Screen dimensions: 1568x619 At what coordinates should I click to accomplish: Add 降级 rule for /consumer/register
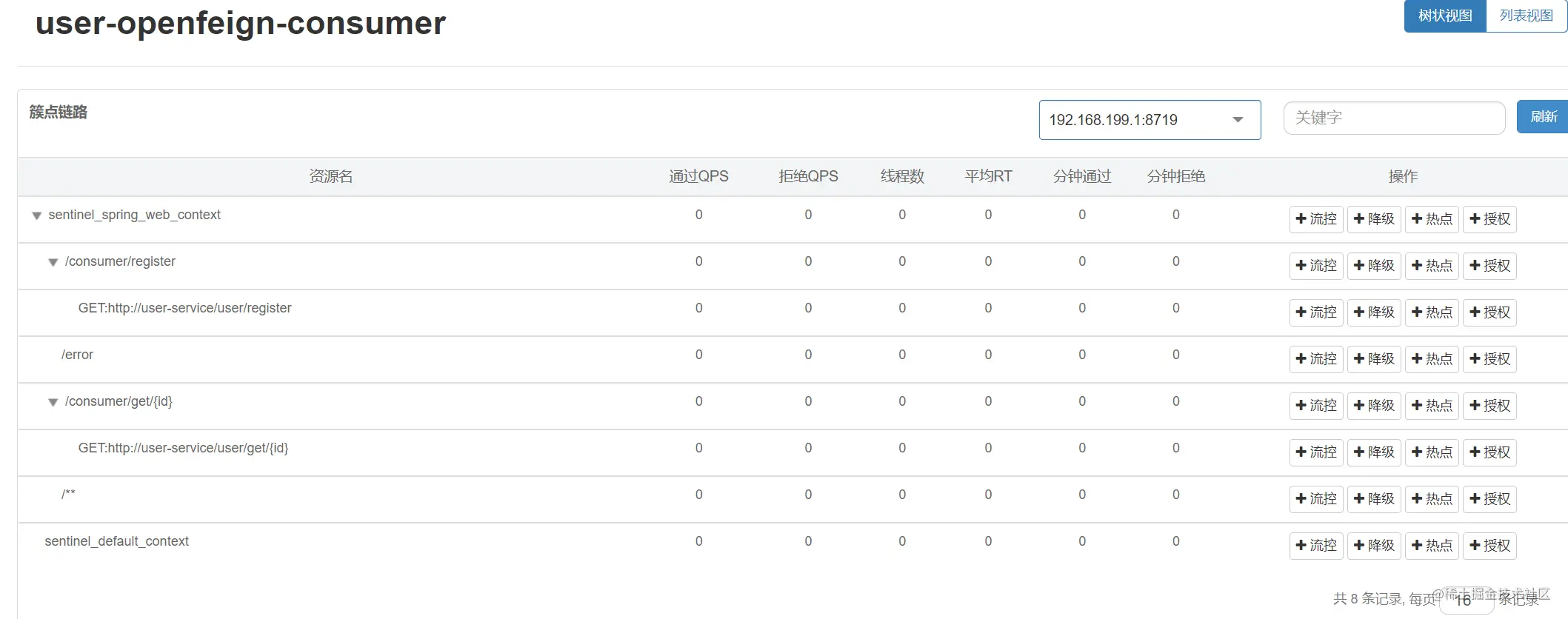pyautogui.click(x=1374, y=266)
